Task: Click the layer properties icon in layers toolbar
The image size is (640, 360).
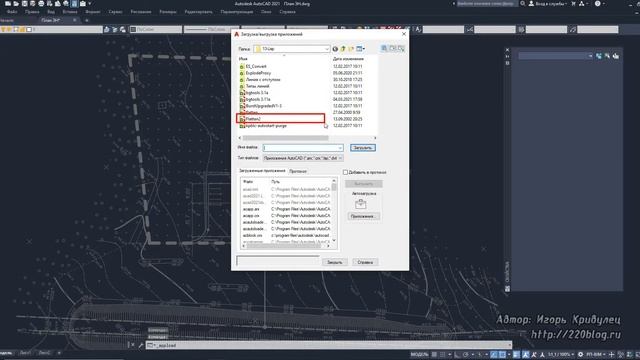Action: (x=107, y=29)
